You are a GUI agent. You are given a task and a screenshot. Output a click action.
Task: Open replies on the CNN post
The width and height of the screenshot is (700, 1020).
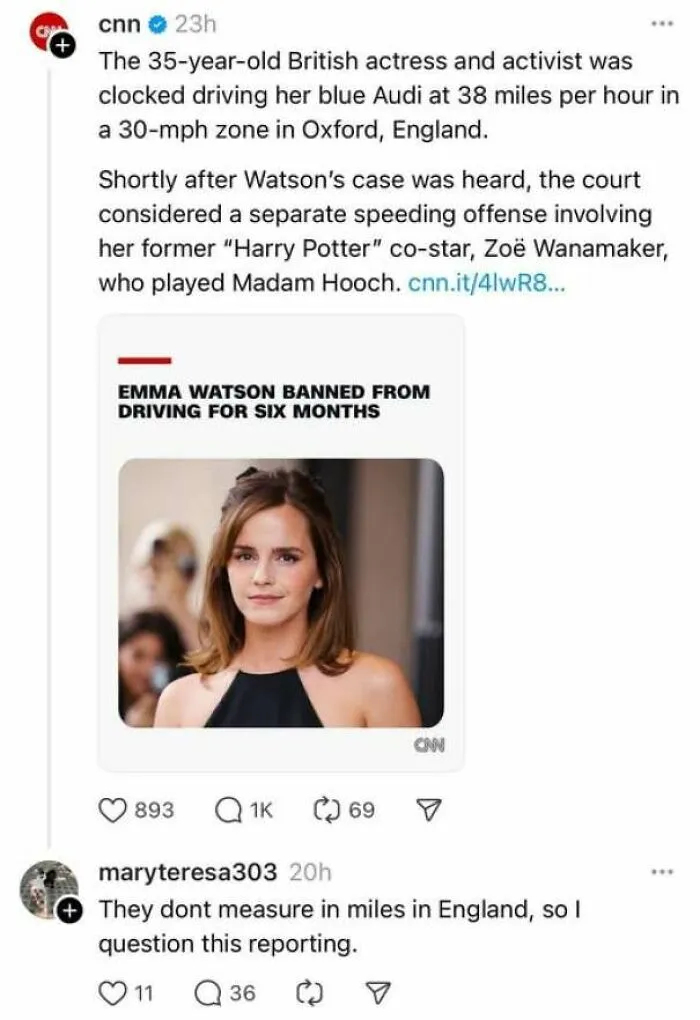[x=228, y=810]
